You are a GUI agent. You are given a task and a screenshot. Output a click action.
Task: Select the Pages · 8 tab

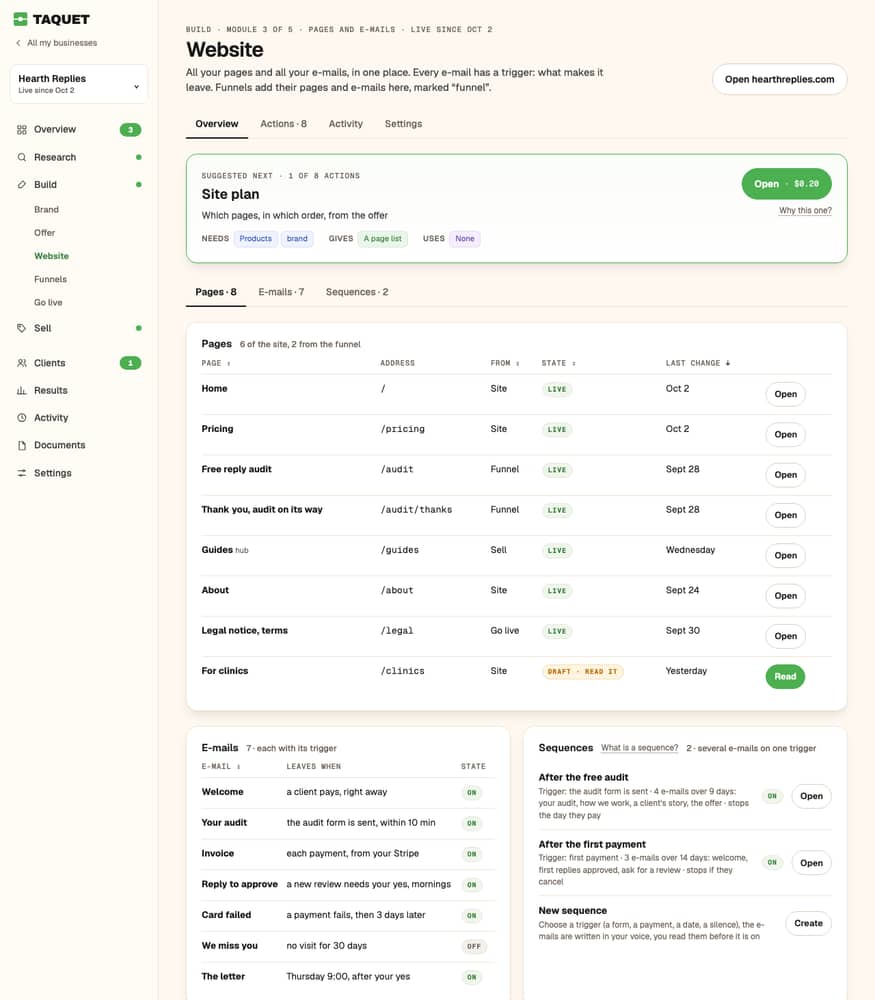[216, 292]
